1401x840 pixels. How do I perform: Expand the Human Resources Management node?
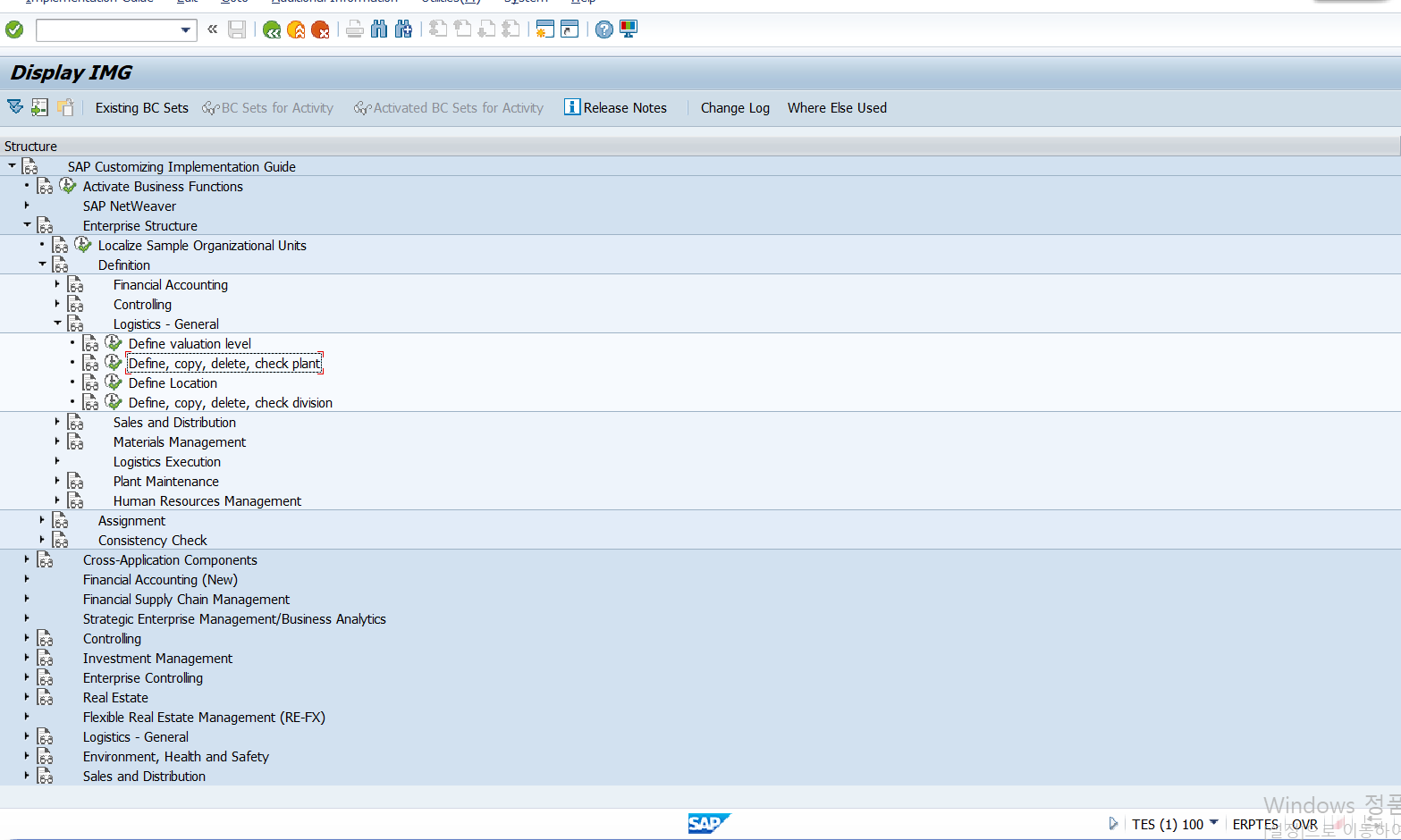(57, 500)
